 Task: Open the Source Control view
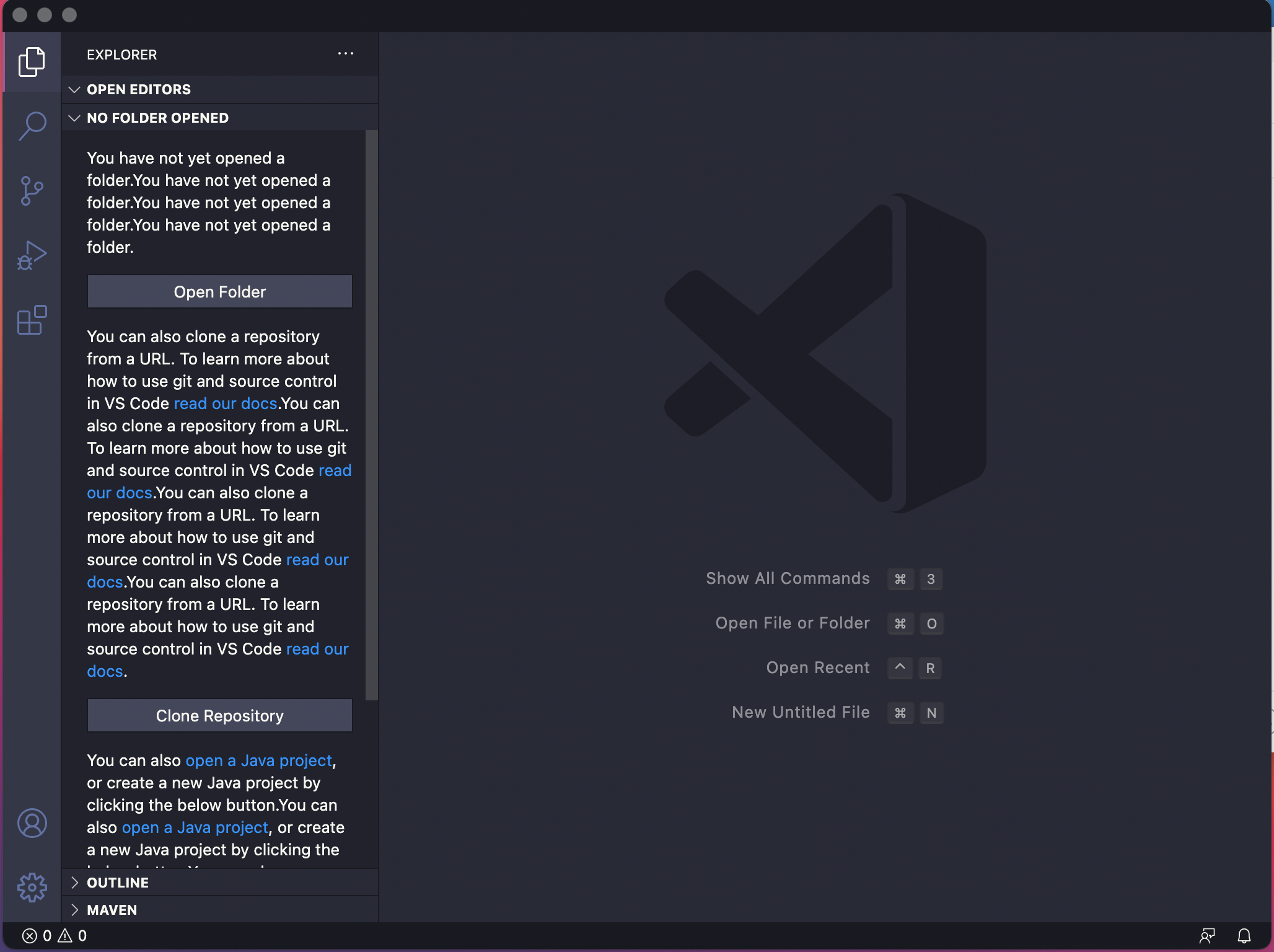(32, 191)
